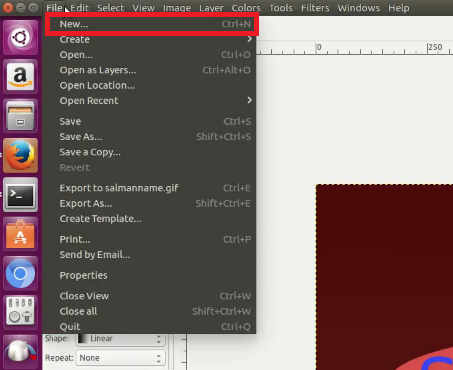Open the System Settings dock icon

(x=20, y=313)
